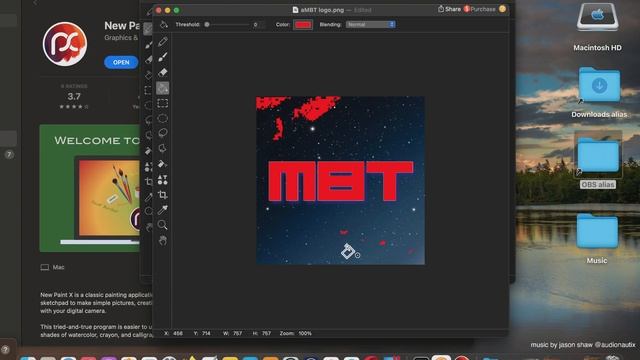Click the smiley icon in the title bar
The width and height of the screenshot is (640, 360).
pyautogui.click(x=502, y=9)
